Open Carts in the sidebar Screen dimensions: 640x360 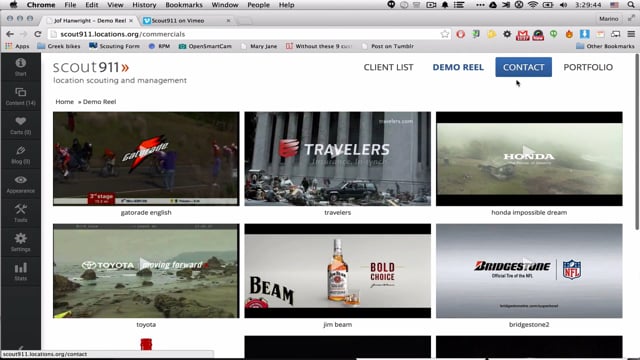pyautogui.click(x=20, y=126)
